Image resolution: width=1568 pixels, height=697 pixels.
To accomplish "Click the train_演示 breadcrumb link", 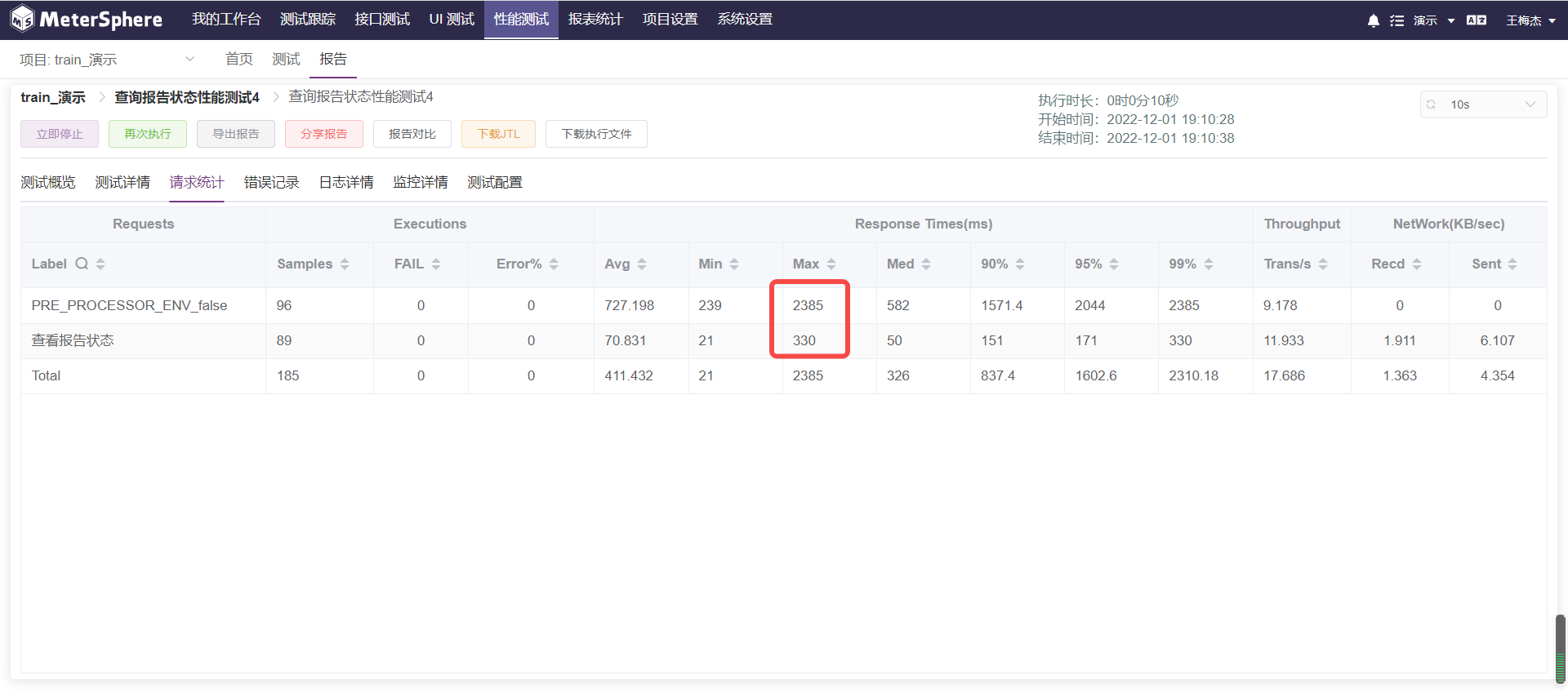I will click(53, 97).
